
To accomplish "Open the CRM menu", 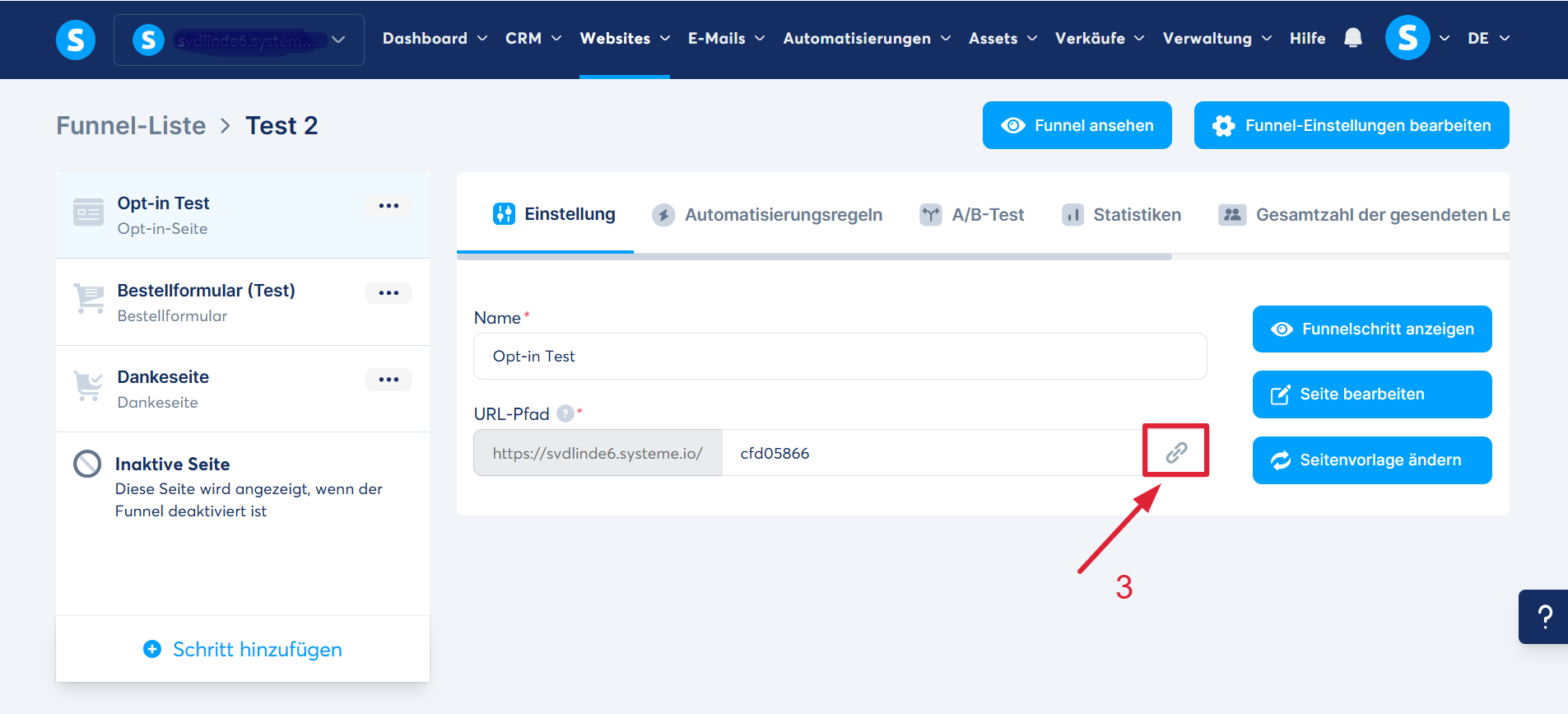I will (533, 39).
